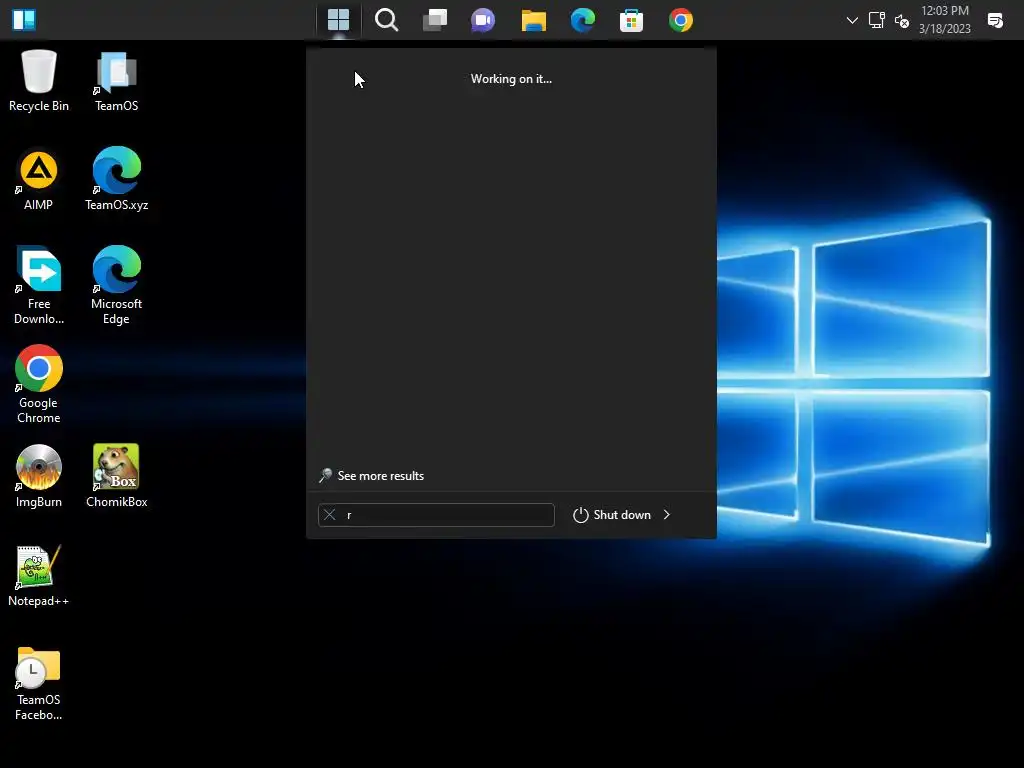Open the Windows Start button in taskbar

coord(338,20)
